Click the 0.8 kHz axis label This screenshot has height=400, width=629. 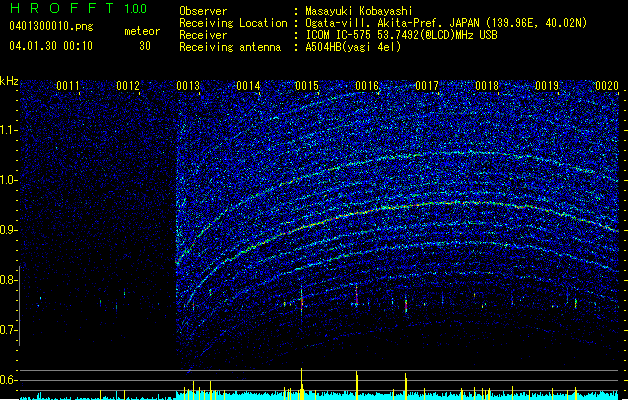click(9, 280)
